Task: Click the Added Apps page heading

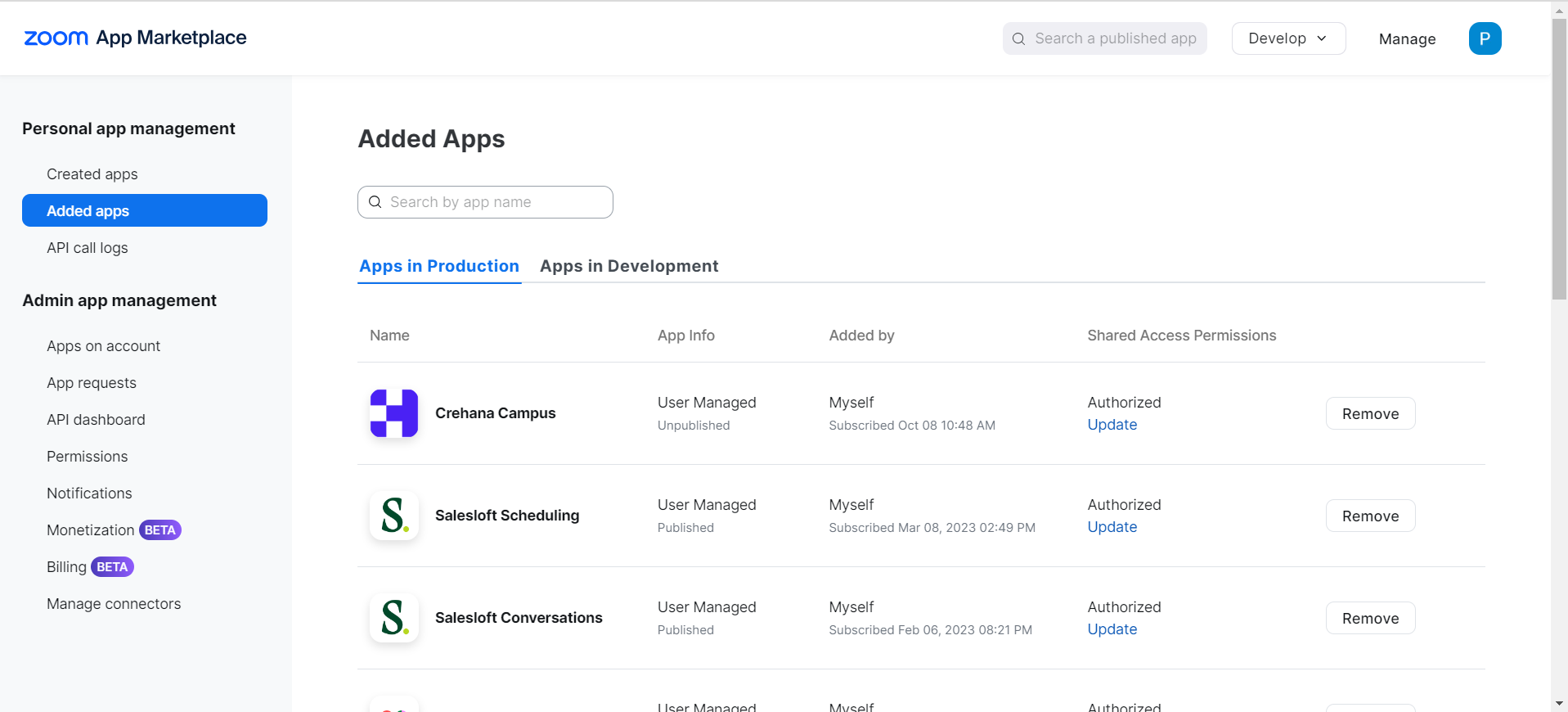Action: click(431, 139)
